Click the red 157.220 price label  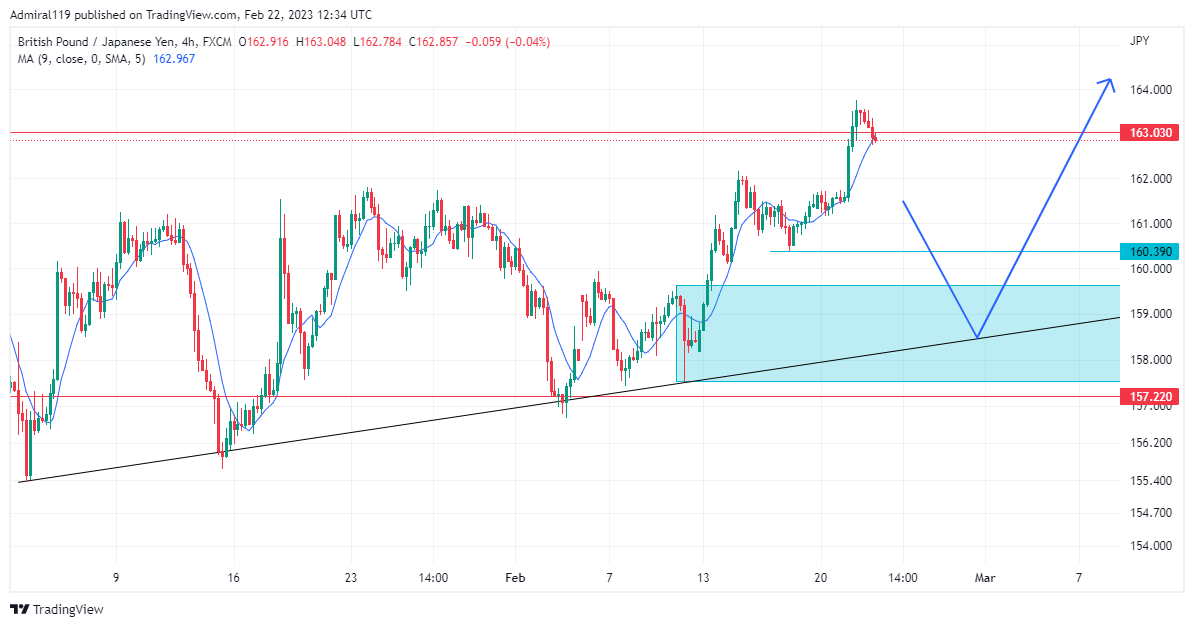1151,397
